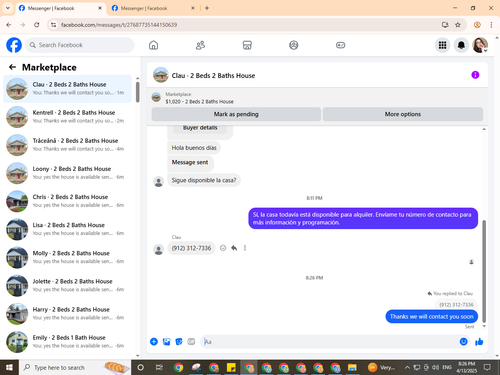Click the house thumbnail in chat header
The height and width of the screenshot is (375, 500).
pyautogui.click(x=161, y=75)
